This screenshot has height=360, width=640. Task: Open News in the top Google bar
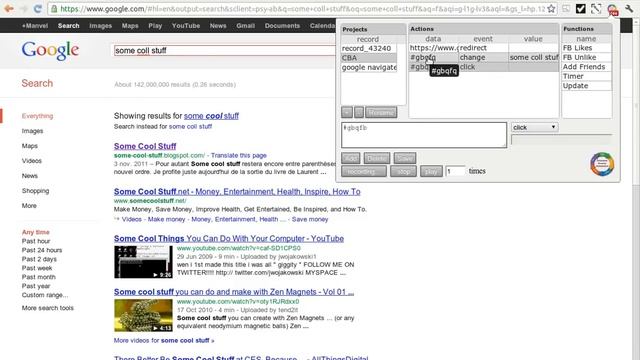[218, 26]
